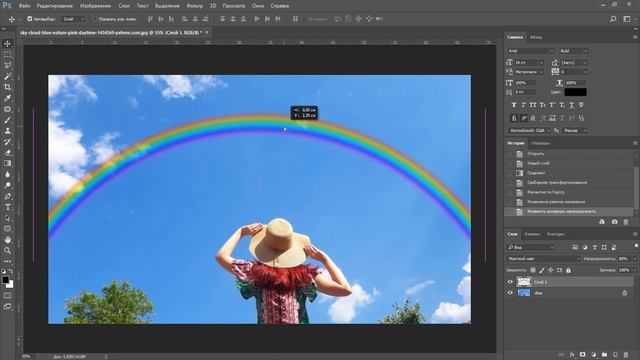Open leading (Авто) dropdown
The width and height of the screenshot is (640, 360).
coord(585,62)
